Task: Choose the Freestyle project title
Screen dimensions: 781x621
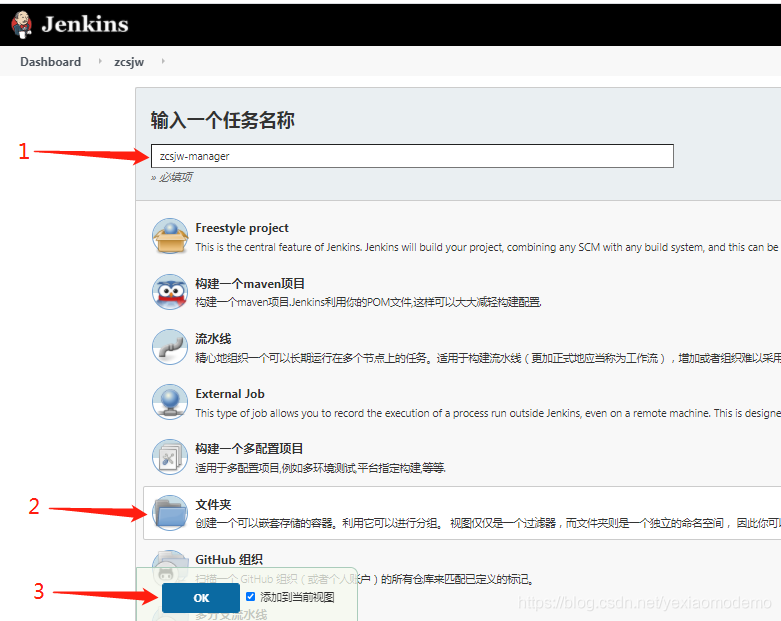Action: coord(242,228)
